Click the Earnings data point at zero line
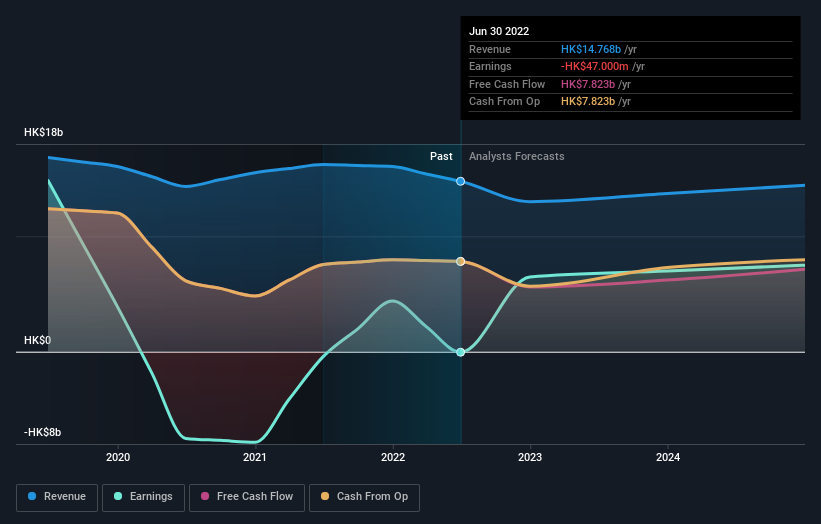821x524 pixels. (460, 352)
